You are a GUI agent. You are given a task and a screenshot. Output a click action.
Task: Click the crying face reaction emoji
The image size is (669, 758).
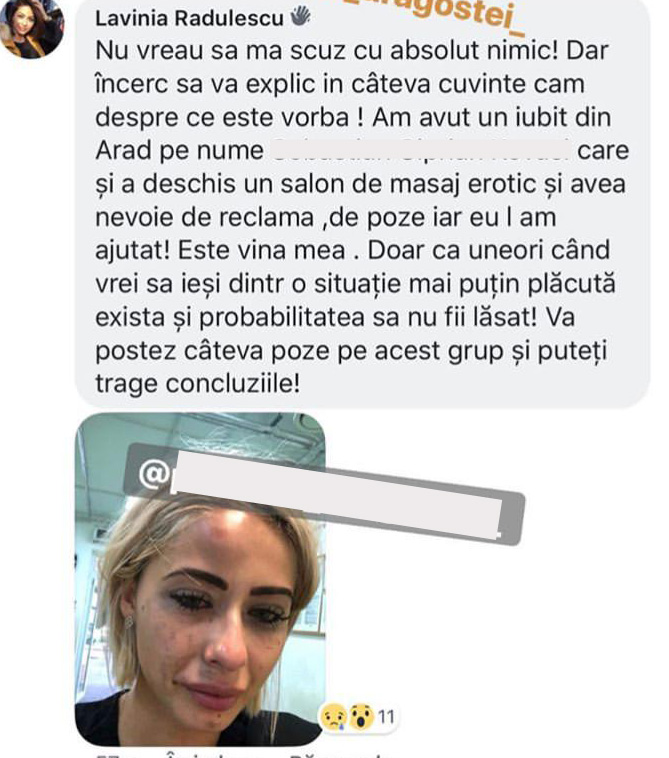pos(334,716)
